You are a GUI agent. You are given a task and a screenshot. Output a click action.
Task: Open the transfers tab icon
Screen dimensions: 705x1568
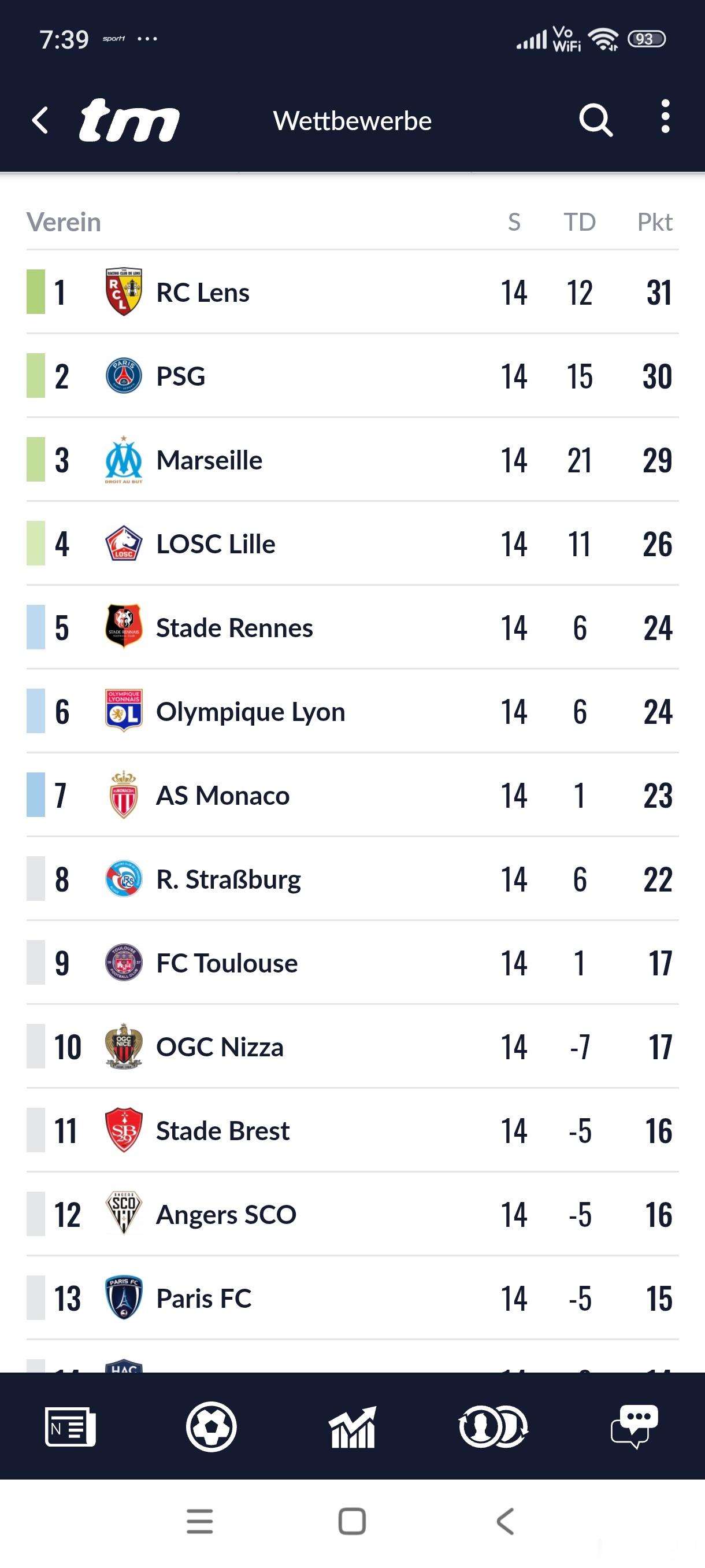(x=493, y=1426)
